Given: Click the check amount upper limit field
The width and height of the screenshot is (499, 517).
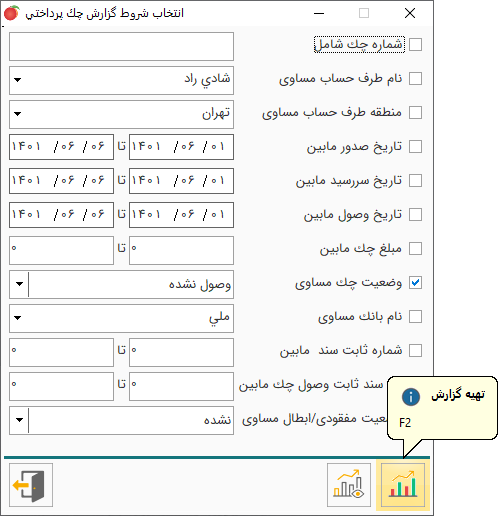Looking at the screenshot, I should [61, 250].
